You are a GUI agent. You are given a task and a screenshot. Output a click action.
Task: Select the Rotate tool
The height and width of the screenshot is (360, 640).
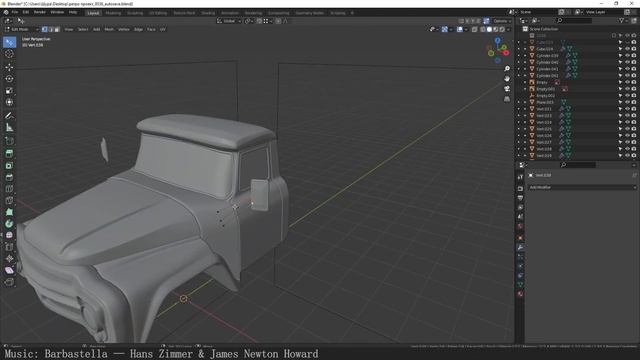[x=9, y=79]
